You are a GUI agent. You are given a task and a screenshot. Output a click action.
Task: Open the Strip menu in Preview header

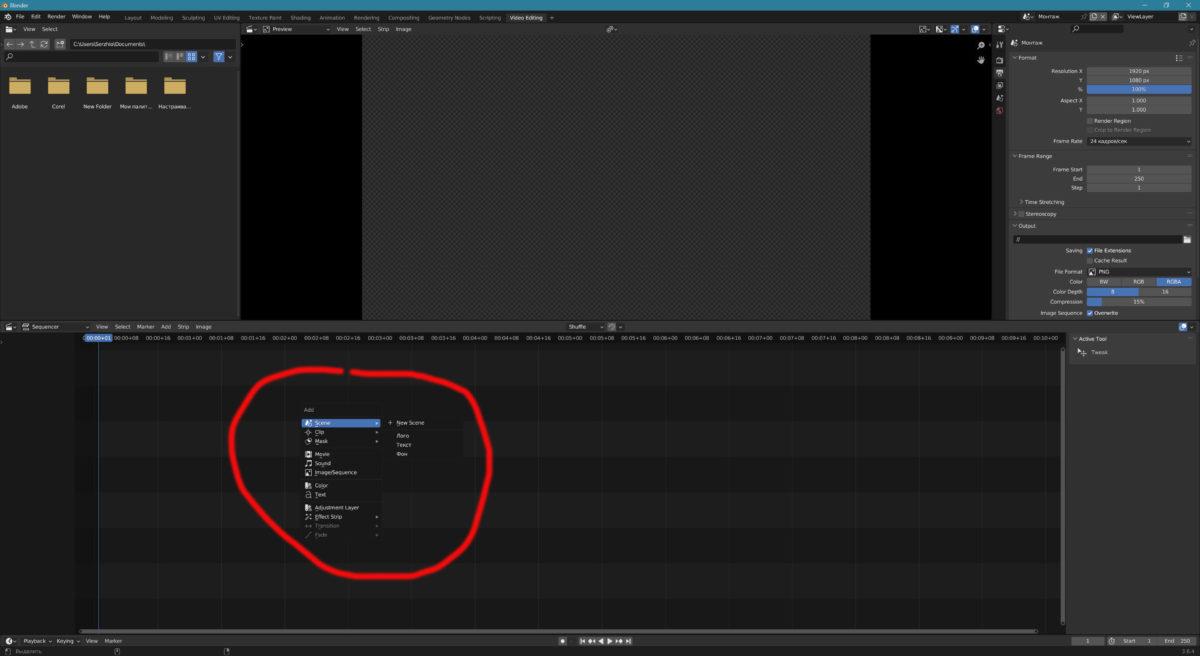point(383,29)
